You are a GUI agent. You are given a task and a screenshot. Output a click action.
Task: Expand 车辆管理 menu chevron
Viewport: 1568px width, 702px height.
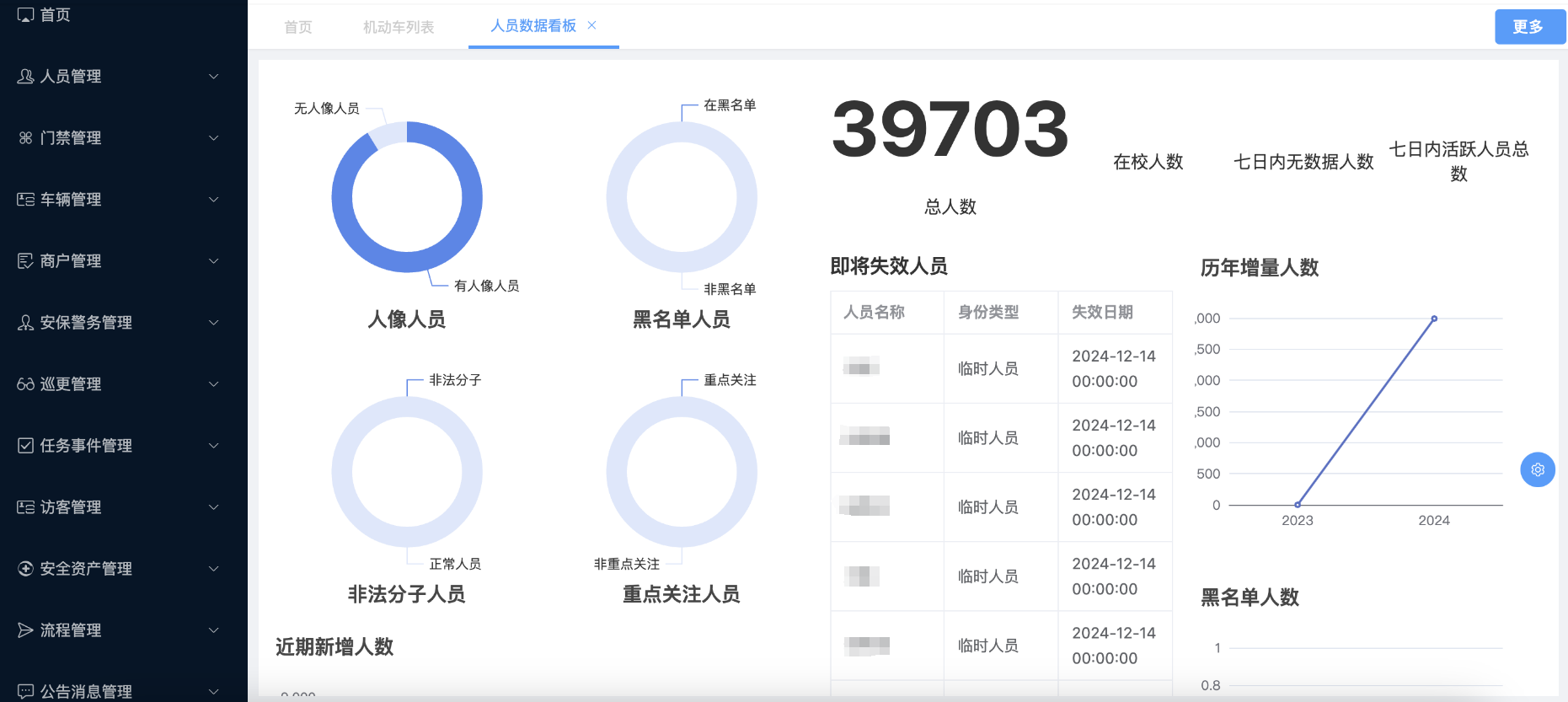pyautogui.click(x=214, y=200)
